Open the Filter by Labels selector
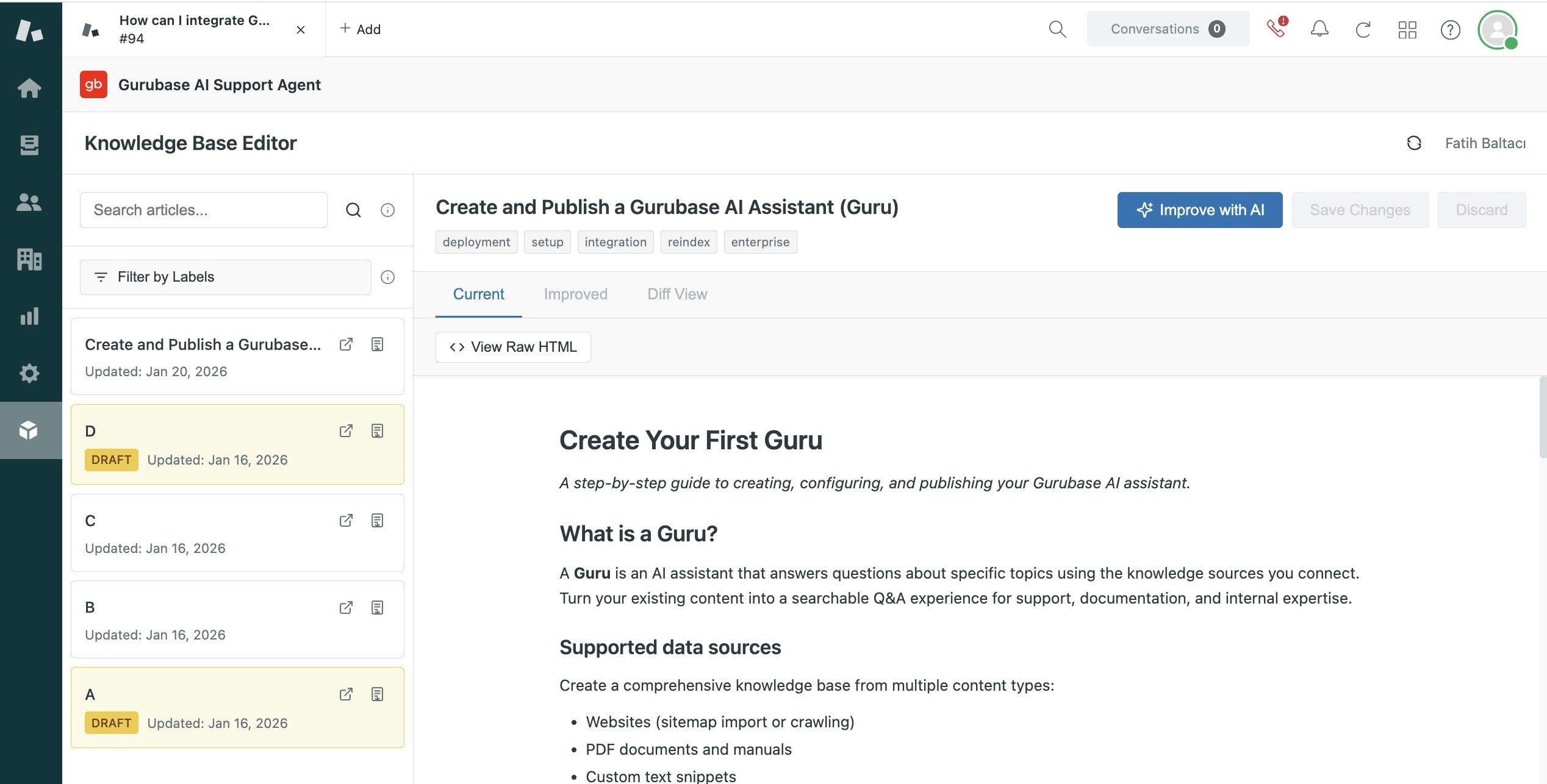 (225, 277)
